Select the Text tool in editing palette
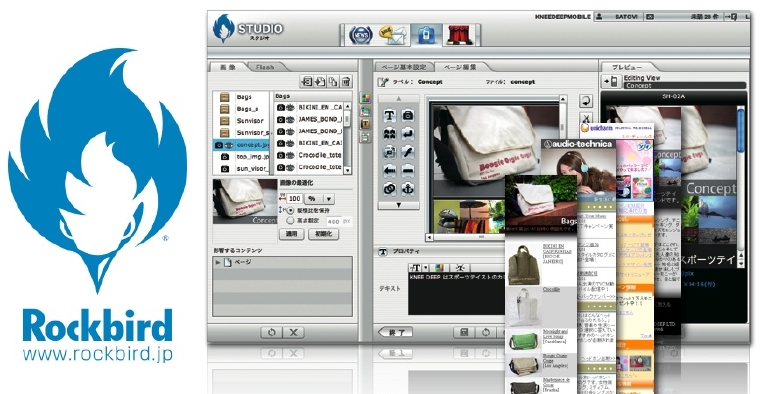The image size is (760, 394). pyautogui.click(x=390, y=115)
